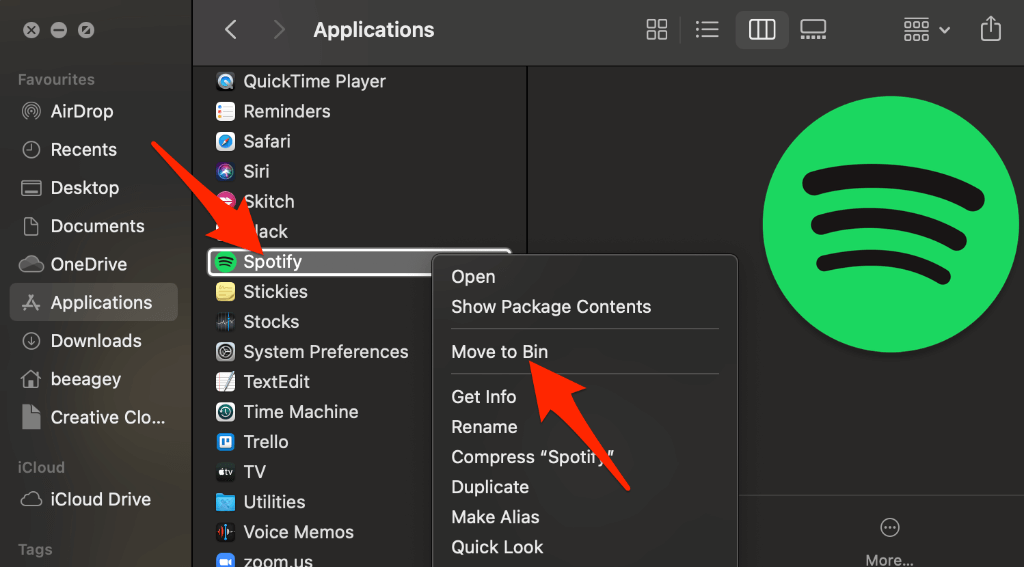Open iCloud Drive in sidebar

100,499
